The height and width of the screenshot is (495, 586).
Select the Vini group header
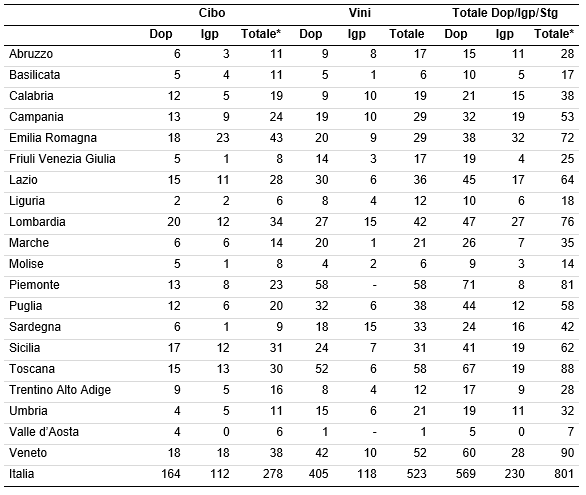click(360, 13)
